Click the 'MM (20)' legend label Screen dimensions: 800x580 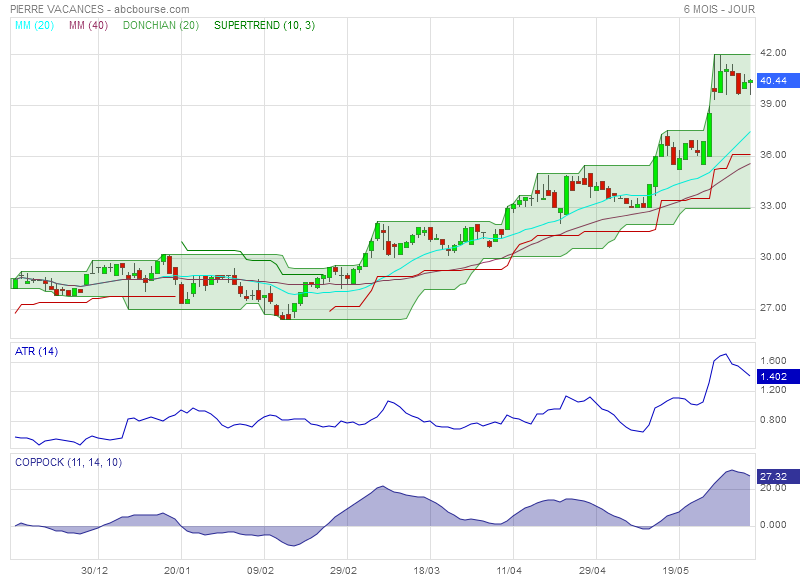point(34,26)
